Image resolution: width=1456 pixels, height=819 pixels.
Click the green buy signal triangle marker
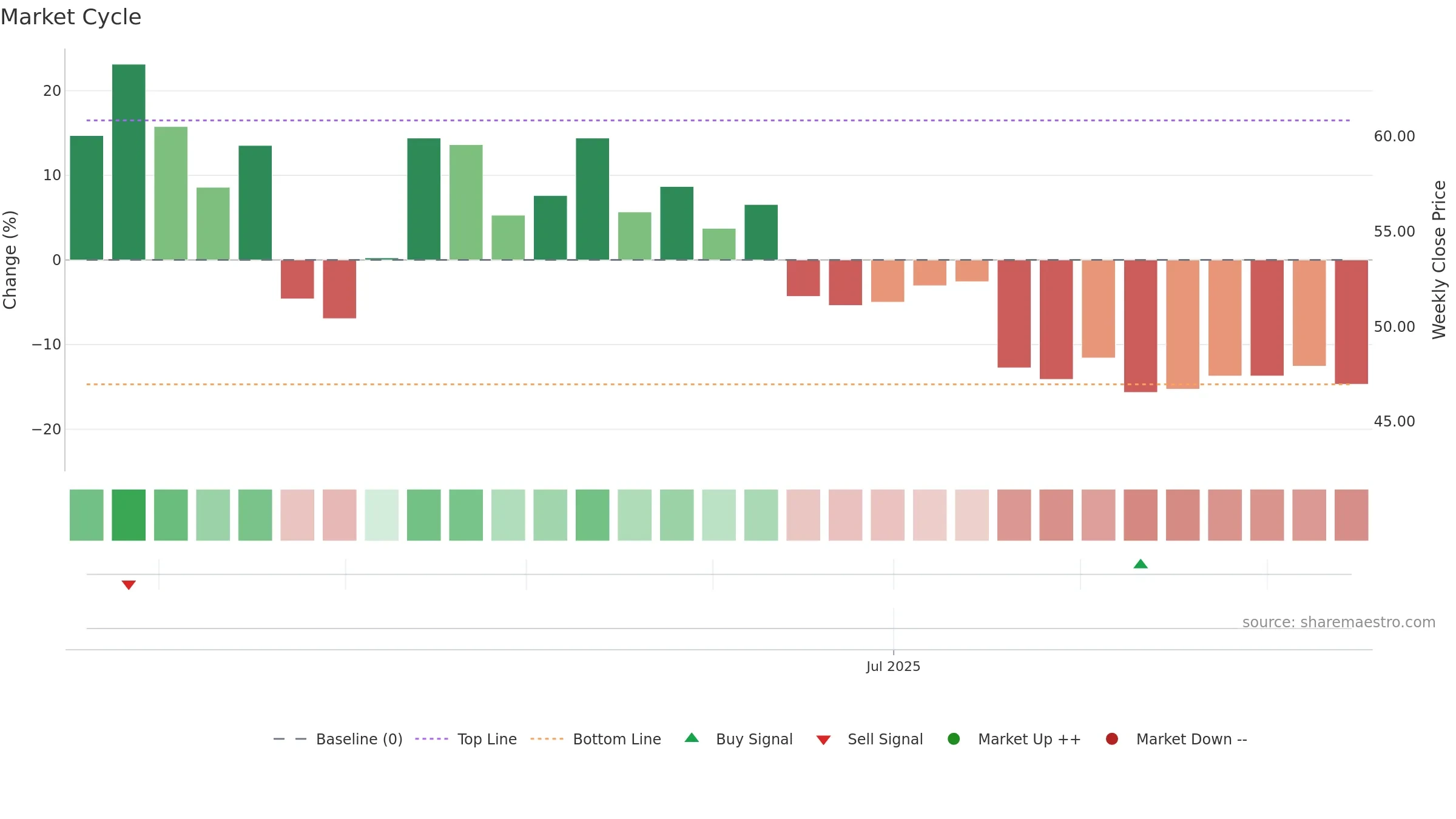coord(1141,564)
